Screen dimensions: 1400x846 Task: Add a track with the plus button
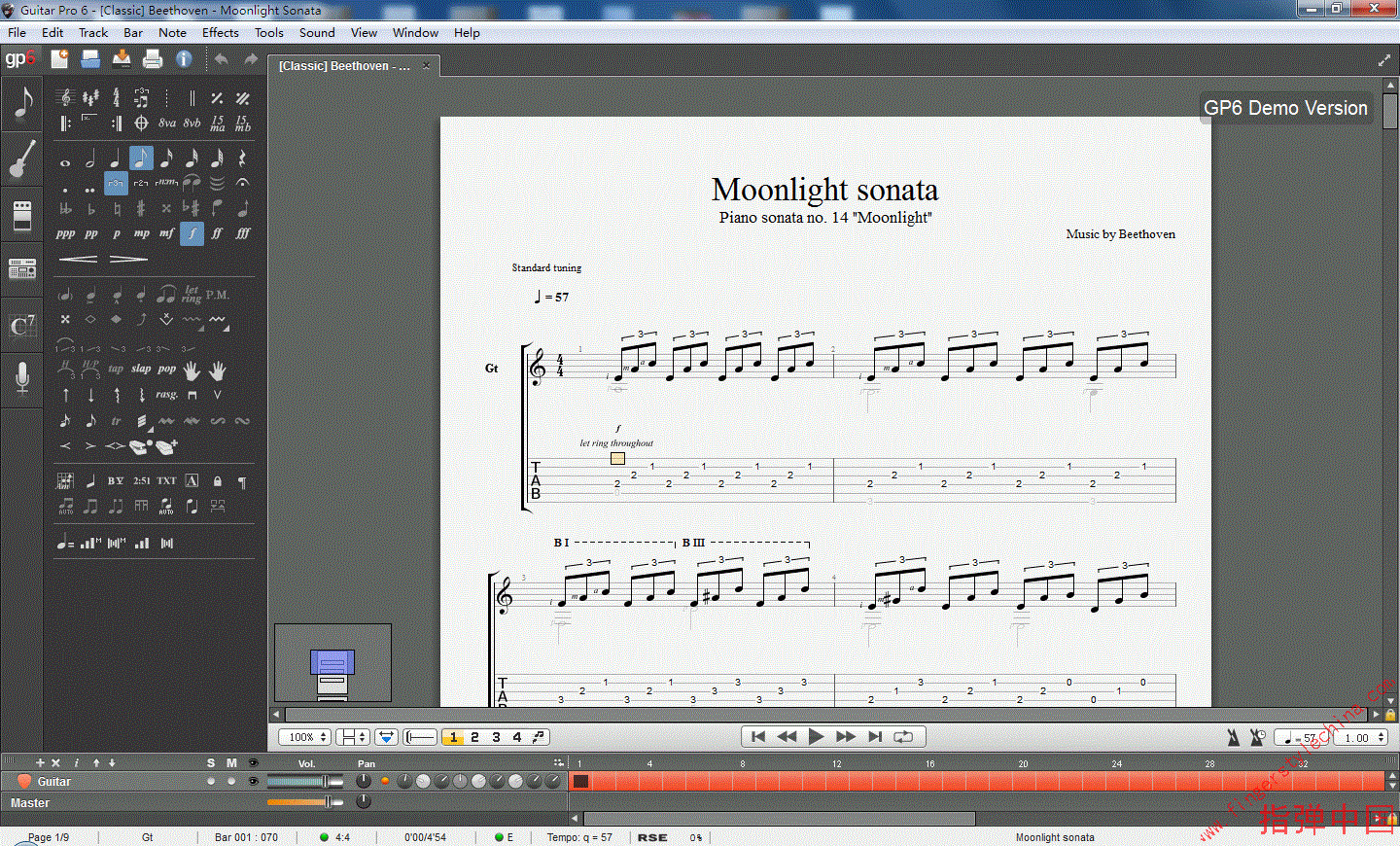point(40,762)
